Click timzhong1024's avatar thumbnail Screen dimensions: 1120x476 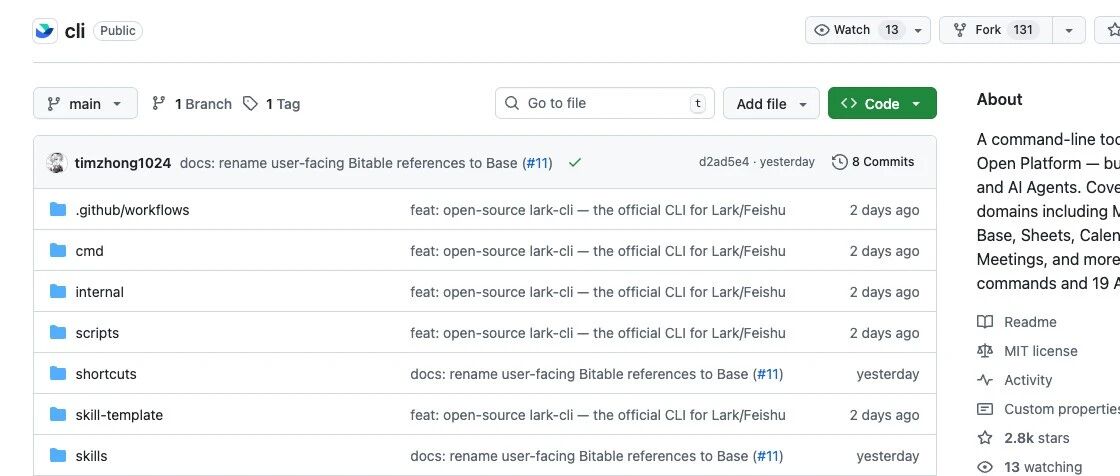57,163
